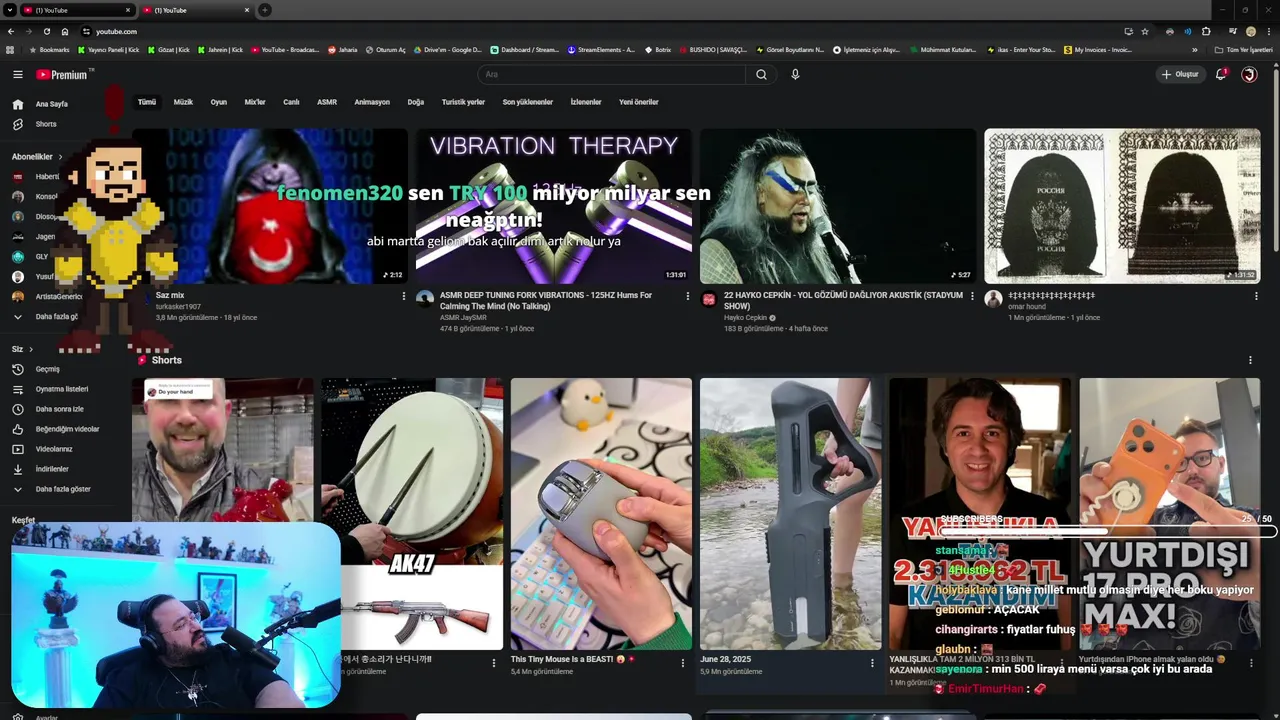The height and width of the screenshot is (720, 1280).
Task: Select the Animasyon filter chip
Action: (x=372, y=102)
